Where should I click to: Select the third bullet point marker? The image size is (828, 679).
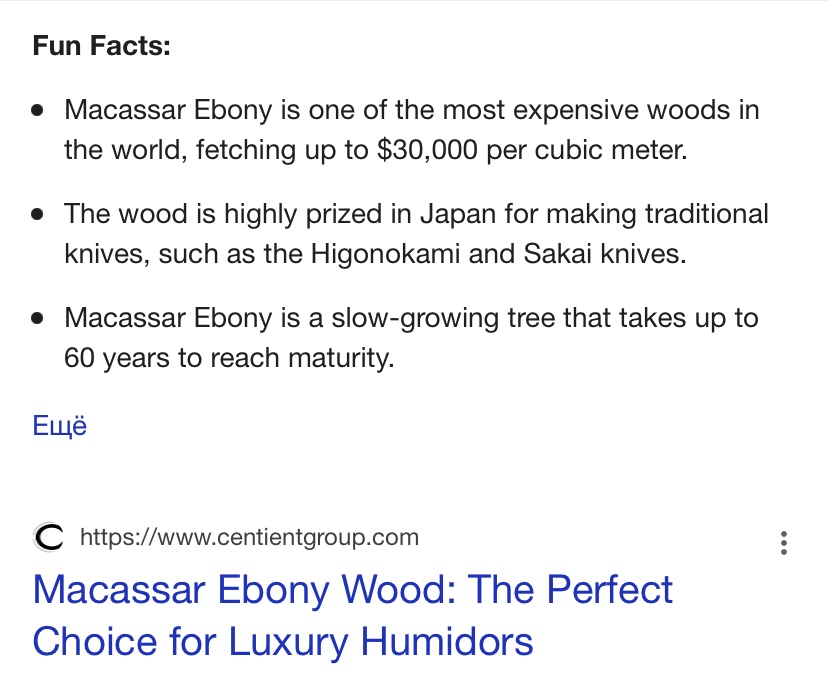click(x=37, y=318)
